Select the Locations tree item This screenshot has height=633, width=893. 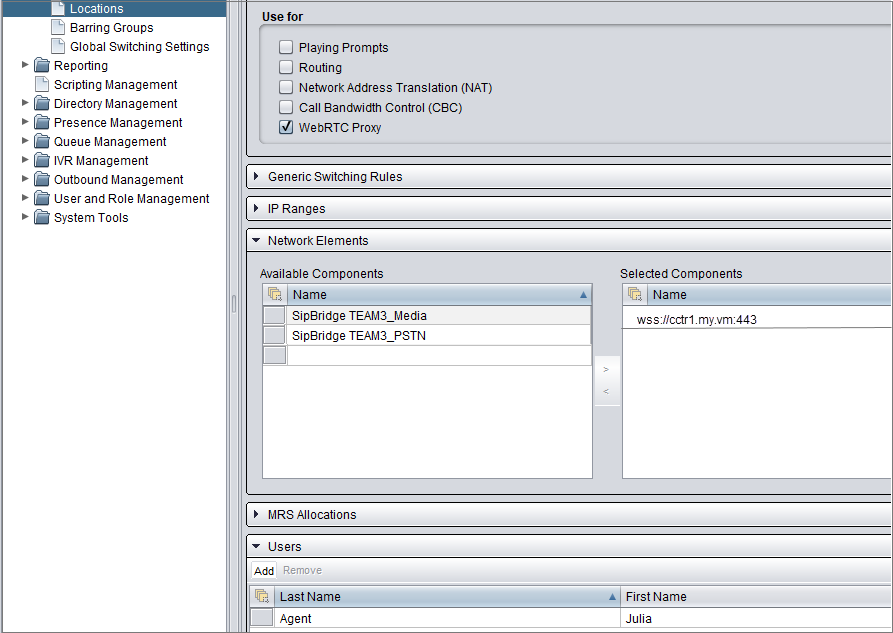point(96,9)
